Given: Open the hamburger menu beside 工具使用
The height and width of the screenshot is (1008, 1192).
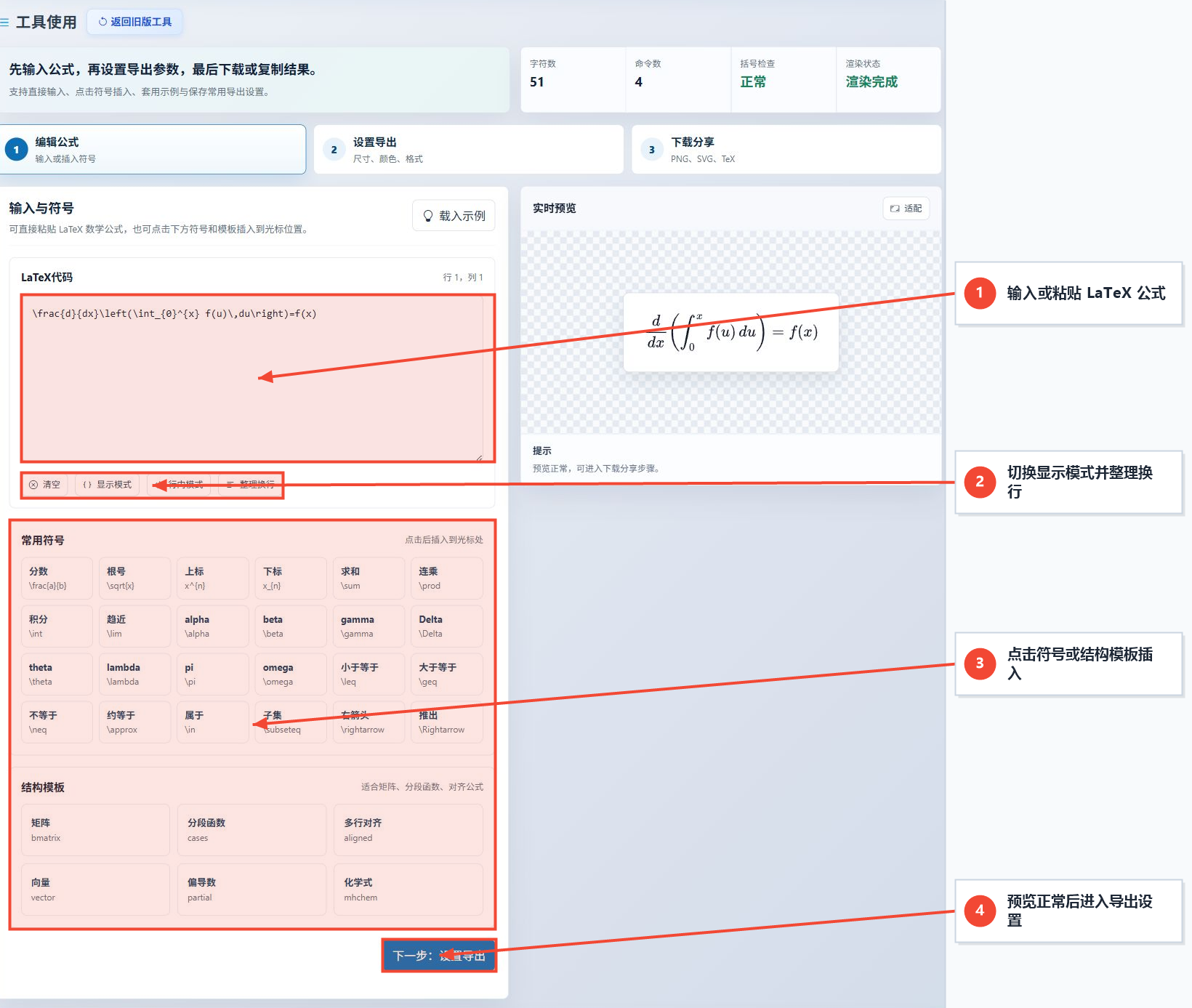Looking at the screenshot, I should pyautogui.click(x=4, y=23).
